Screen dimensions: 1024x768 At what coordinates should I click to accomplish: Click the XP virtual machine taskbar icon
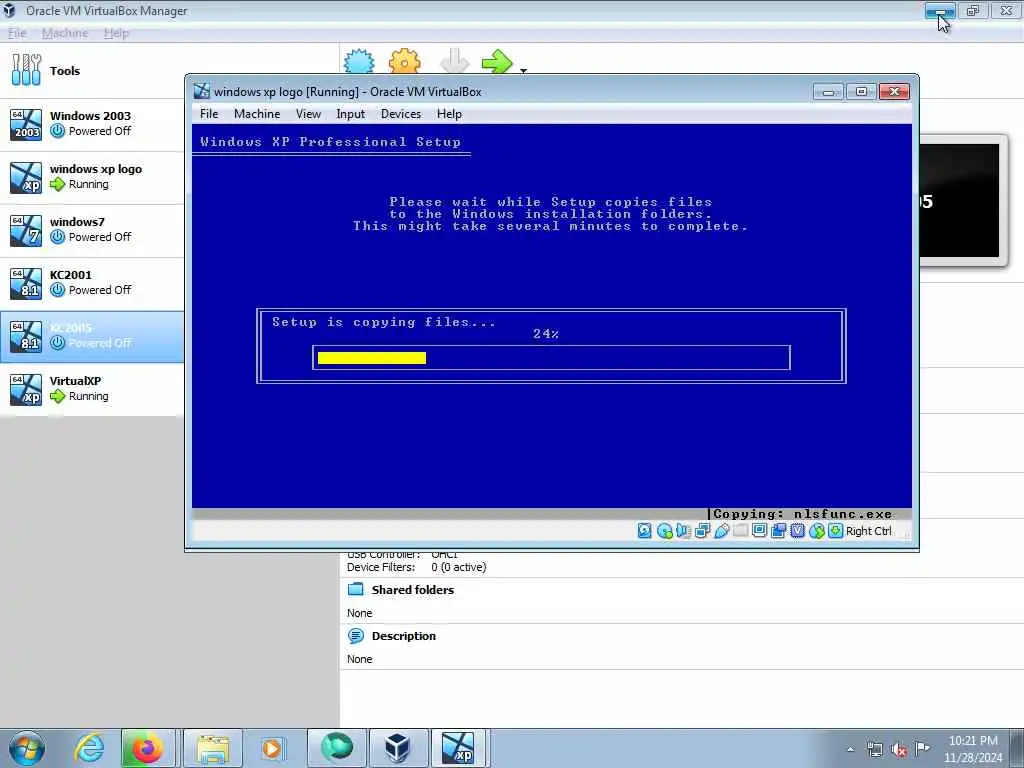(457, 748)
